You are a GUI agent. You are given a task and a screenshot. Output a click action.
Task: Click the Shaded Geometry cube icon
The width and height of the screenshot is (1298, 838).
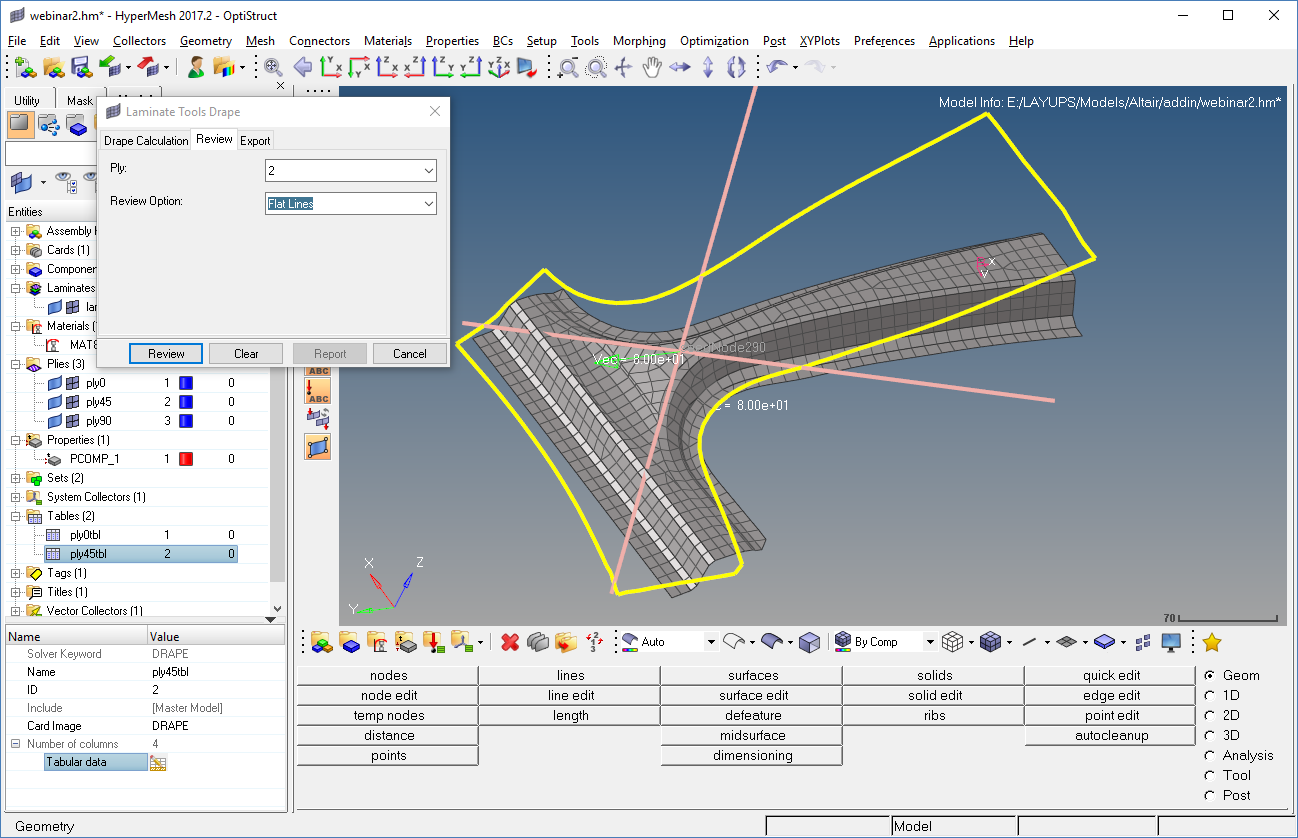809,642
